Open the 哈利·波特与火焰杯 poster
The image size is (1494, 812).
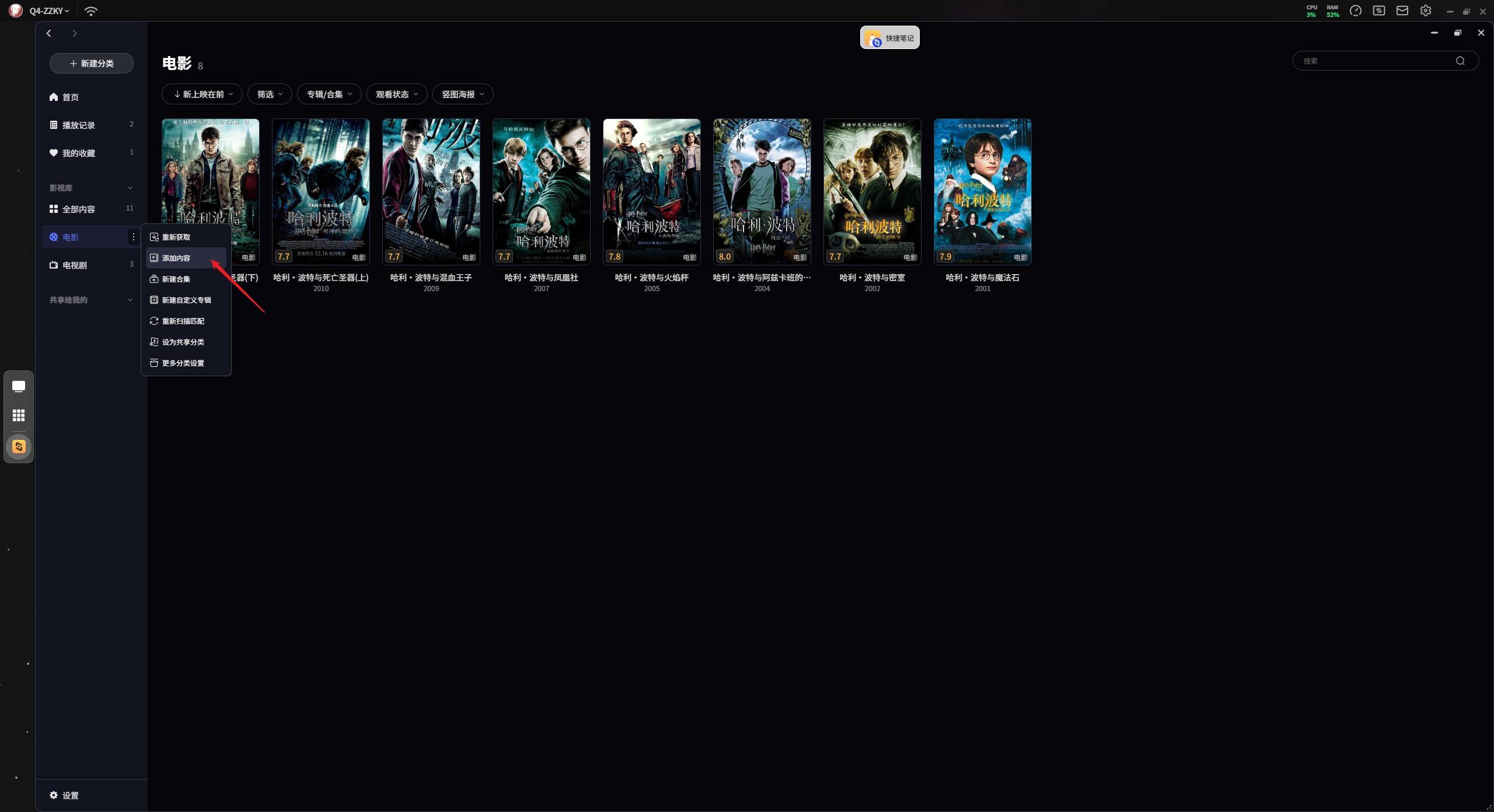coord(651,192)
